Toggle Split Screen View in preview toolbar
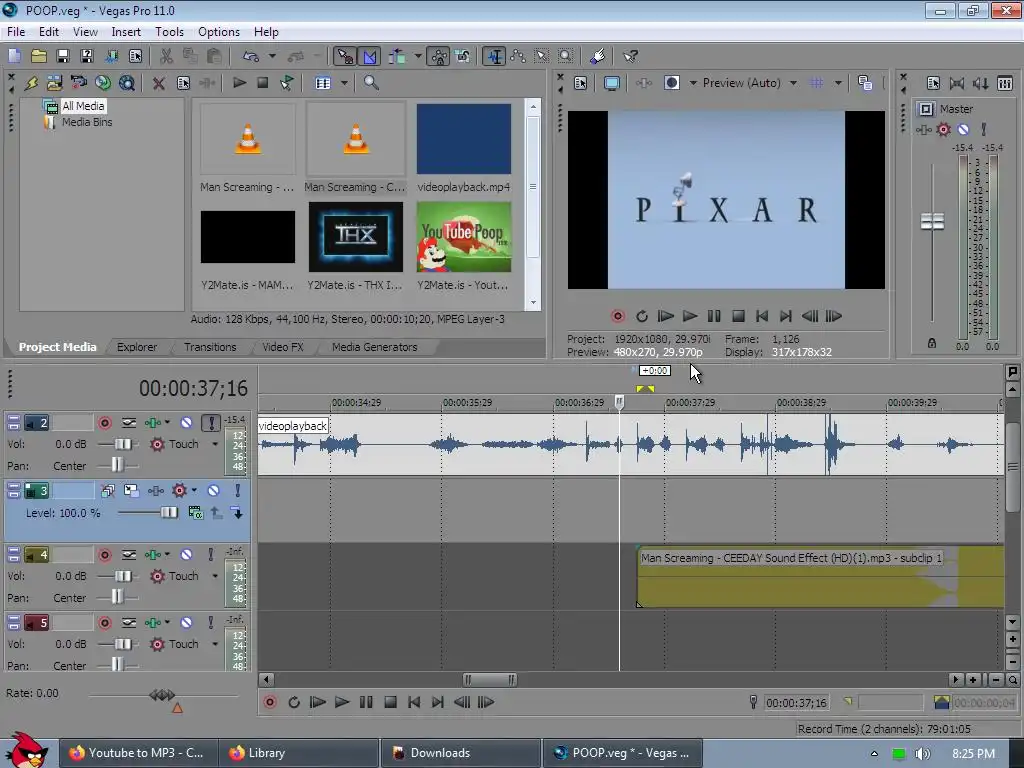This screenshot has height=768, width=1024. 672,83
